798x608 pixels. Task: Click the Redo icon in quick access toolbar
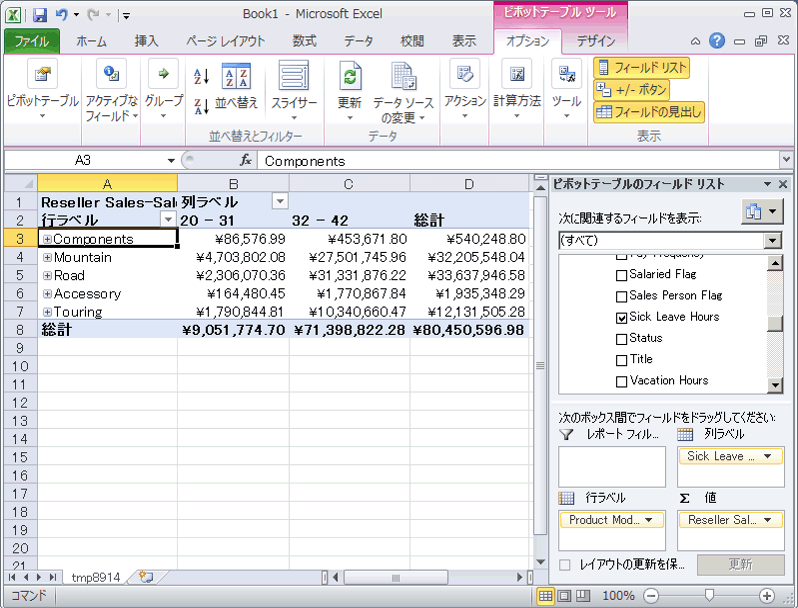[x=93, y=15]
